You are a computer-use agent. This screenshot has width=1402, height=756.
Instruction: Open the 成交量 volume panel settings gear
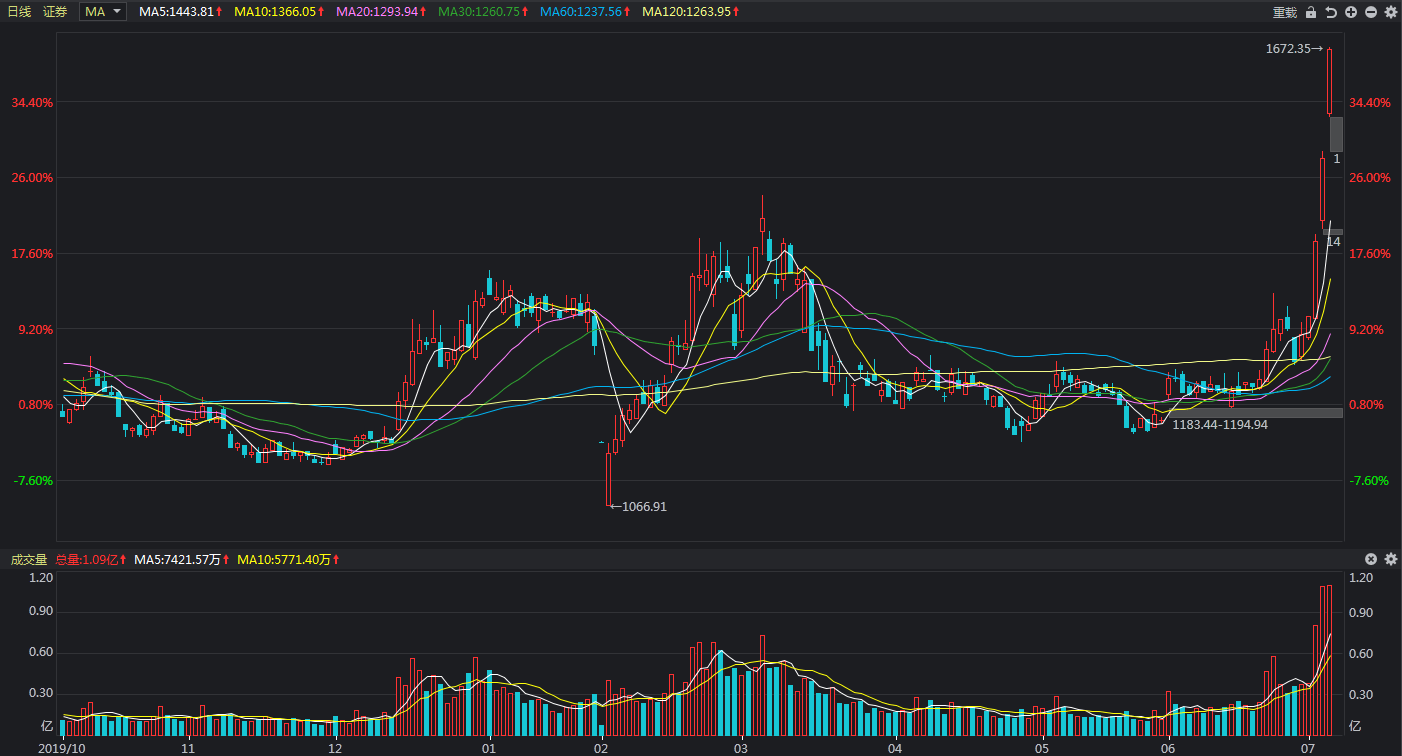pos(1390,559)
